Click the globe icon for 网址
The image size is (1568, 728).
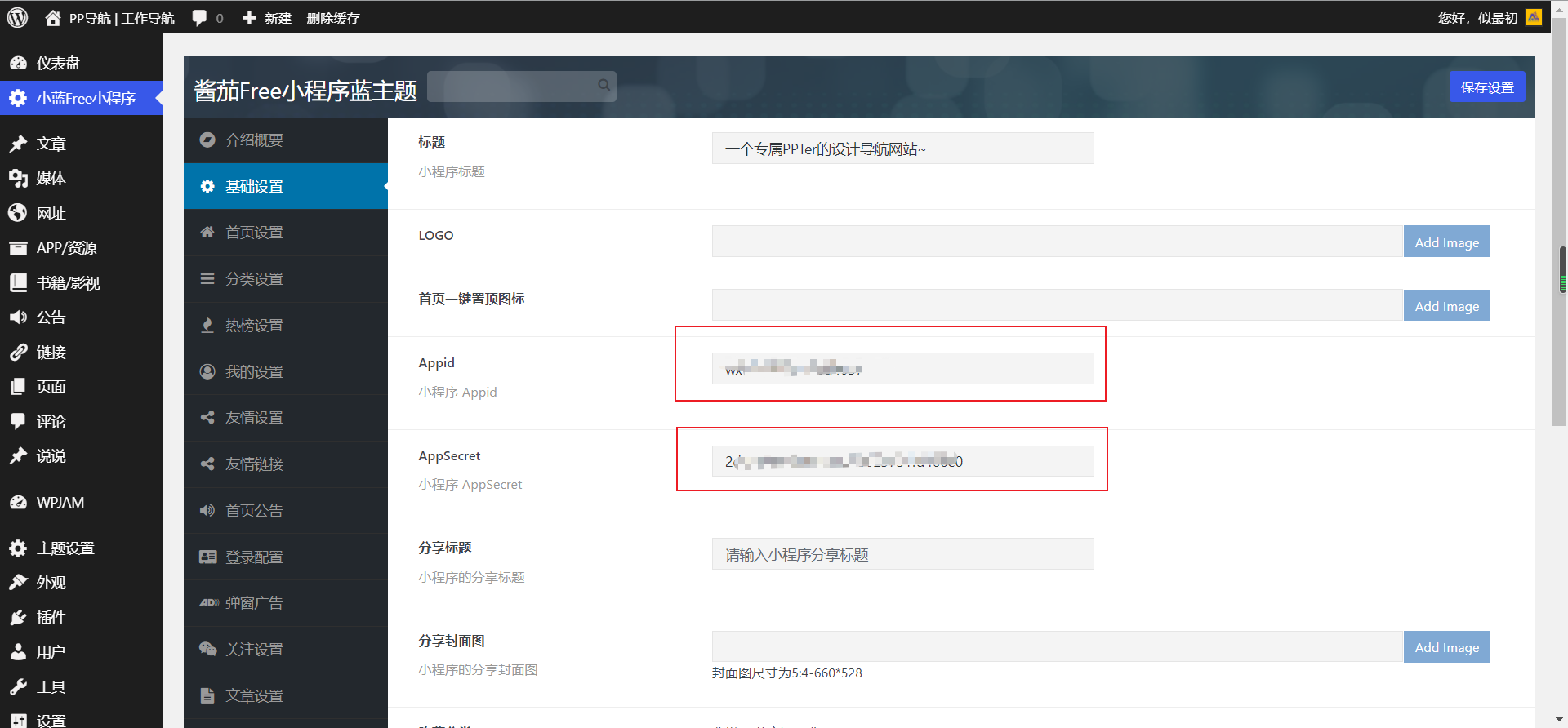click(x=18, y=213)
